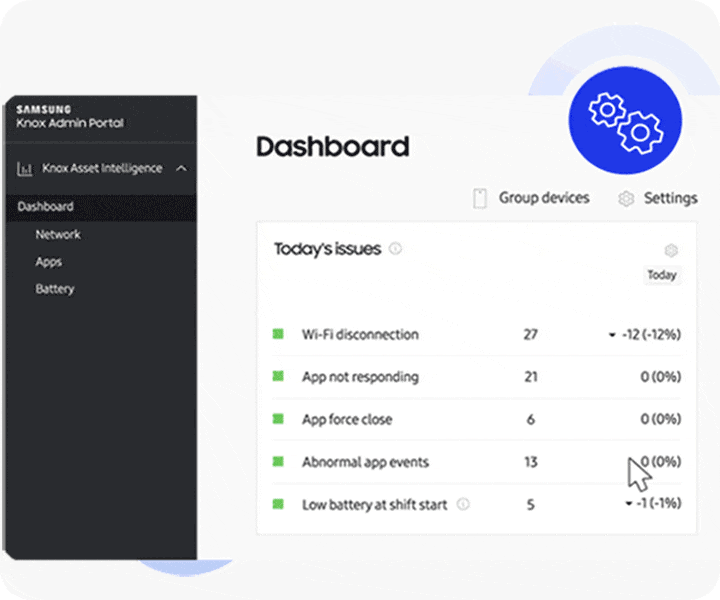720x600 pixels.
Task: Click the Group devices link
Action: pyautogui.click(x=544, y=198)
